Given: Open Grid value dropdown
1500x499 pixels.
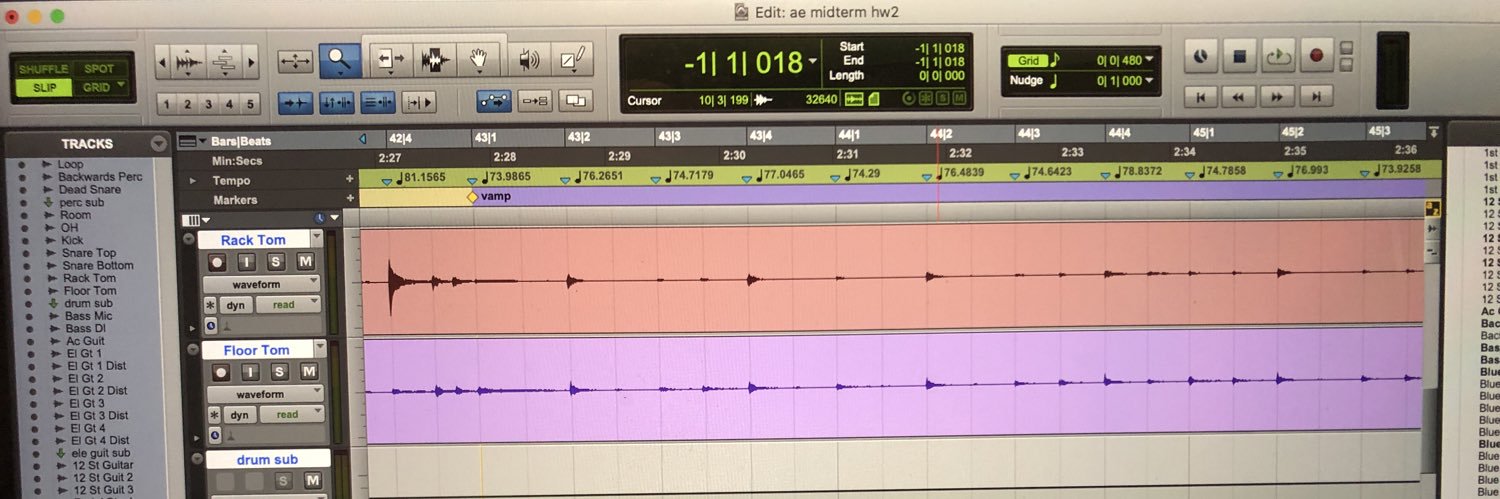Looking at the screenshot, I should (x=1149, y=60).
